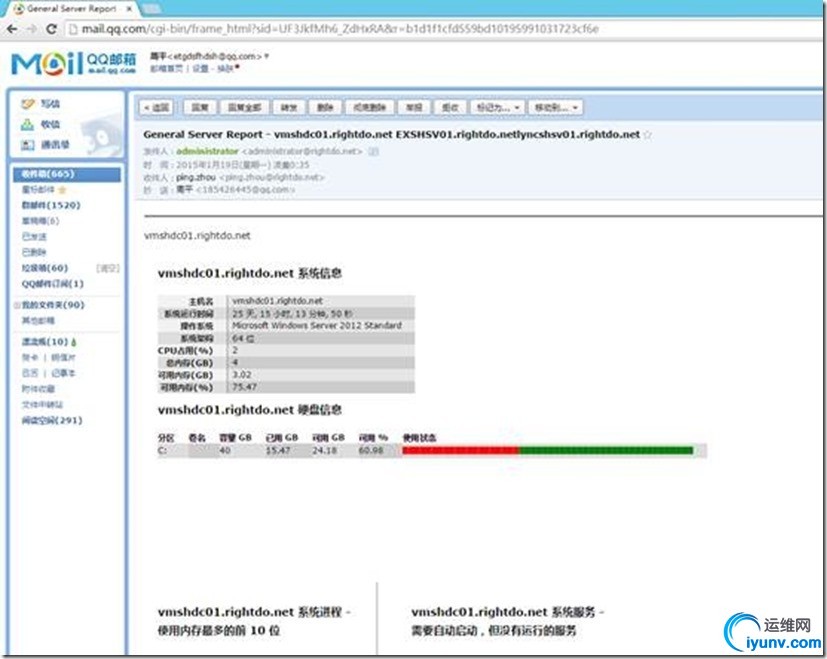
Task: Click the browser forward arrow
Action: [x=32, y=29]
